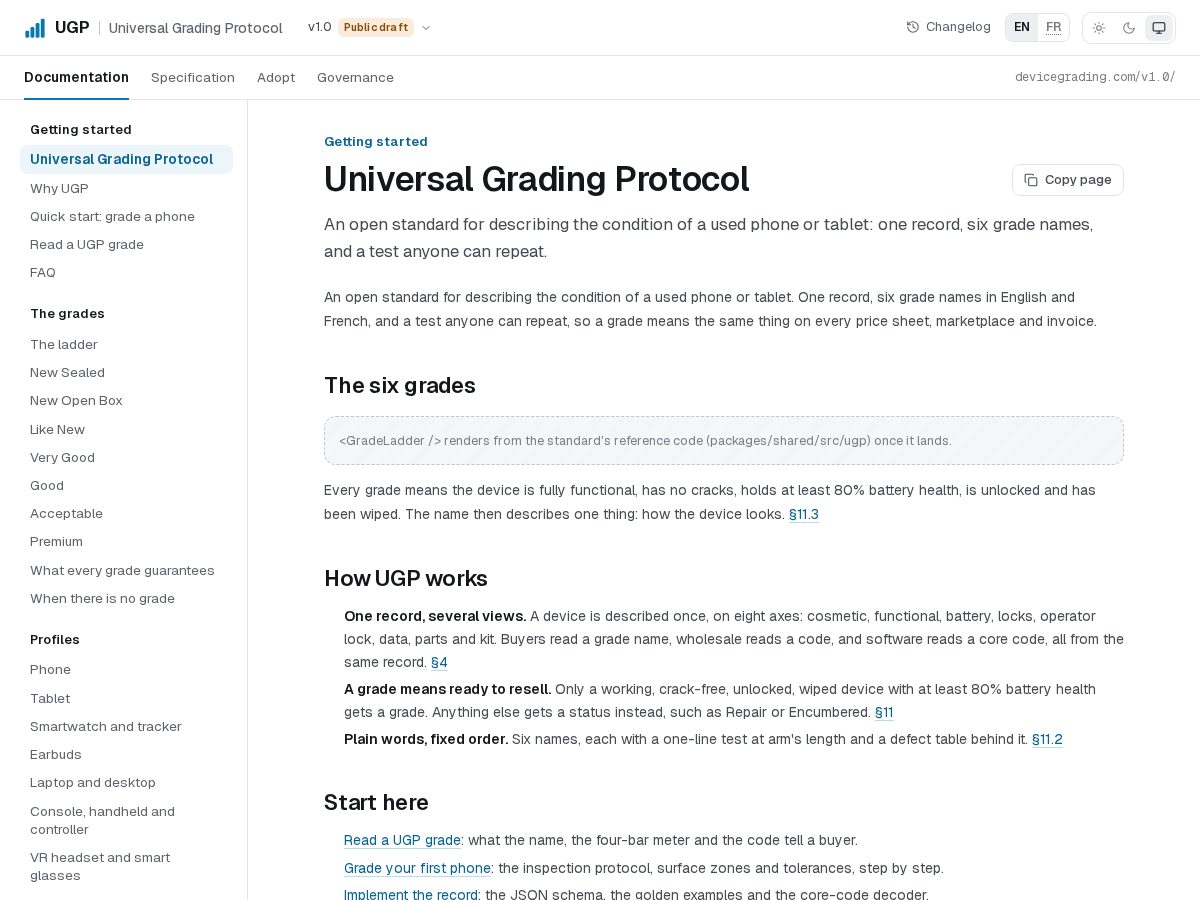This screenshot has width=1200, height=900.
Task: Switch to light theme sun icon
Action: click(1099, 28)
